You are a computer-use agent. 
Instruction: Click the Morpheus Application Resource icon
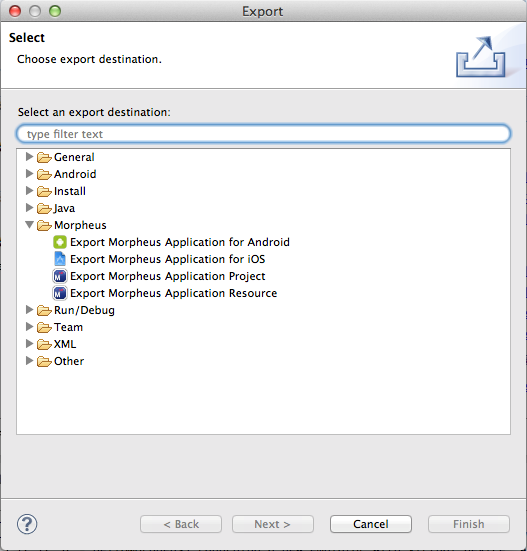[60, 293]
